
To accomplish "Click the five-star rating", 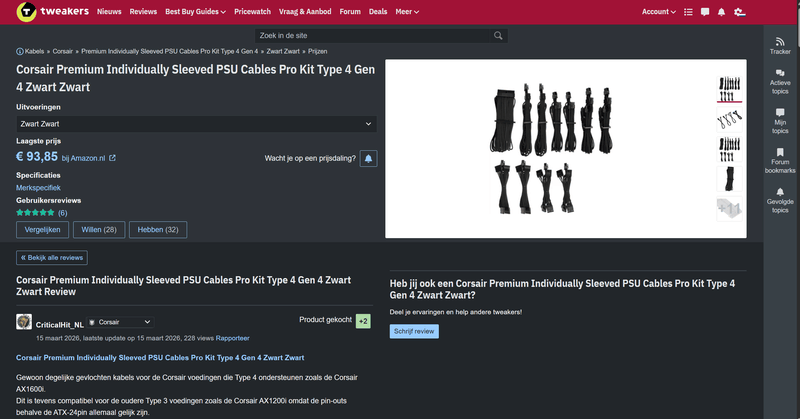I will (35, 212).
